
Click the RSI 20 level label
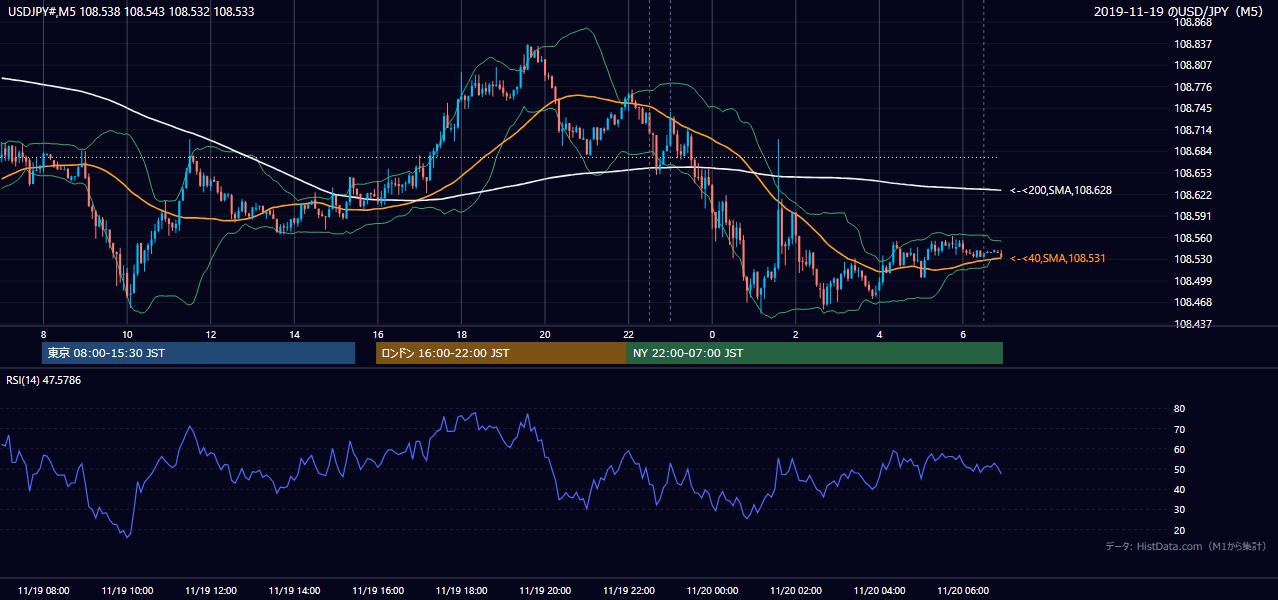click(1179, 530)
